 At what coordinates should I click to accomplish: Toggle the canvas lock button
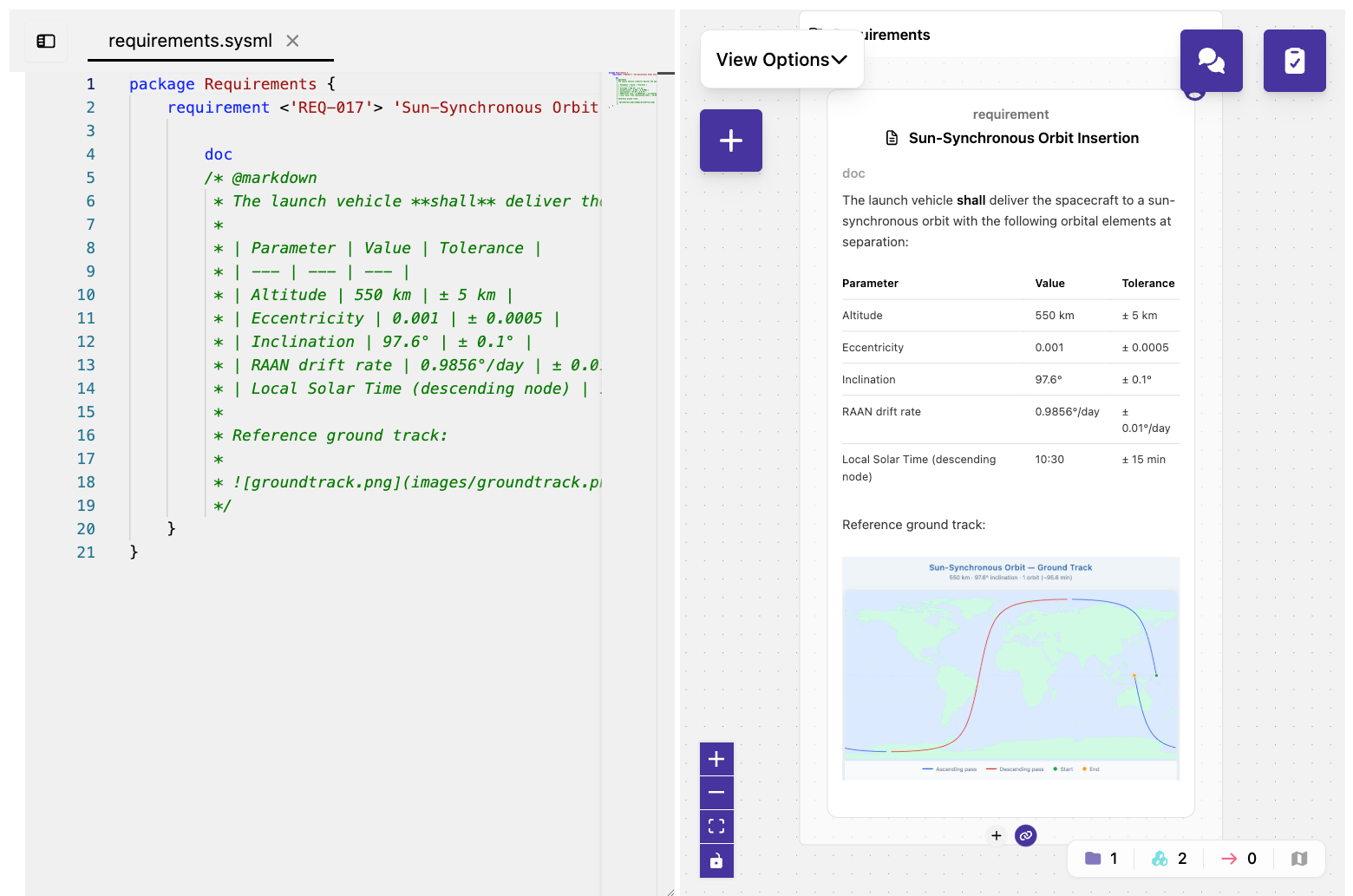[716, 860]
